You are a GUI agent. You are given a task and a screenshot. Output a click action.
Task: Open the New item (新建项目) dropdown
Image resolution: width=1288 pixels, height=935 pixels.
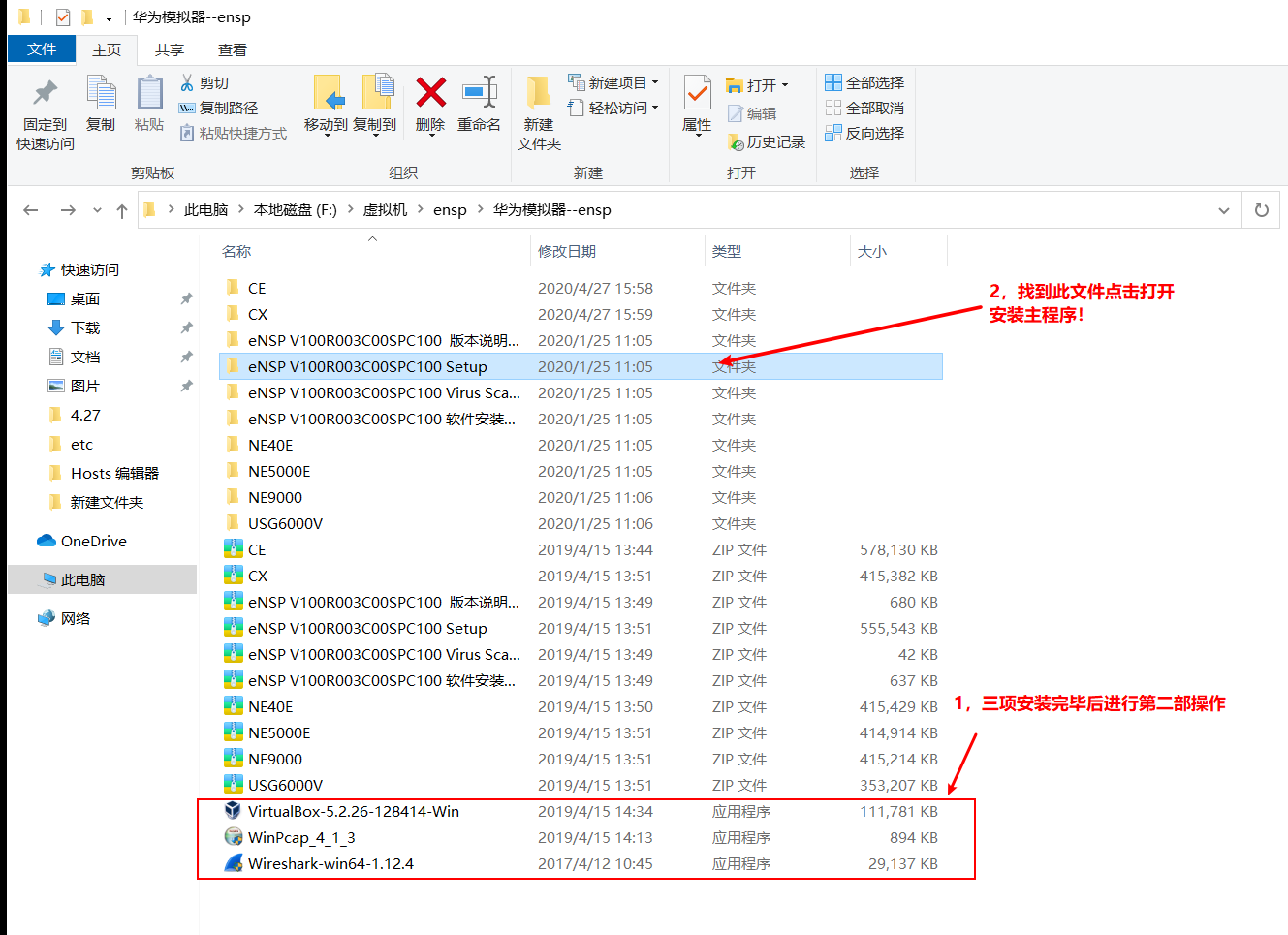pyautogui.click(x=613, y=82)
